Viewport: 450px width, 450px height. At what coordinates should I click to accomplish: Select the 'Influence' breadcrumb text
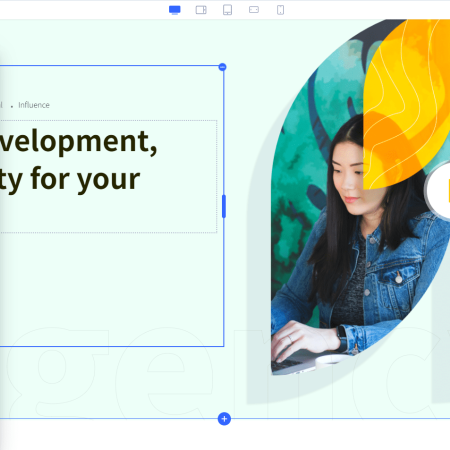(34, 105)
